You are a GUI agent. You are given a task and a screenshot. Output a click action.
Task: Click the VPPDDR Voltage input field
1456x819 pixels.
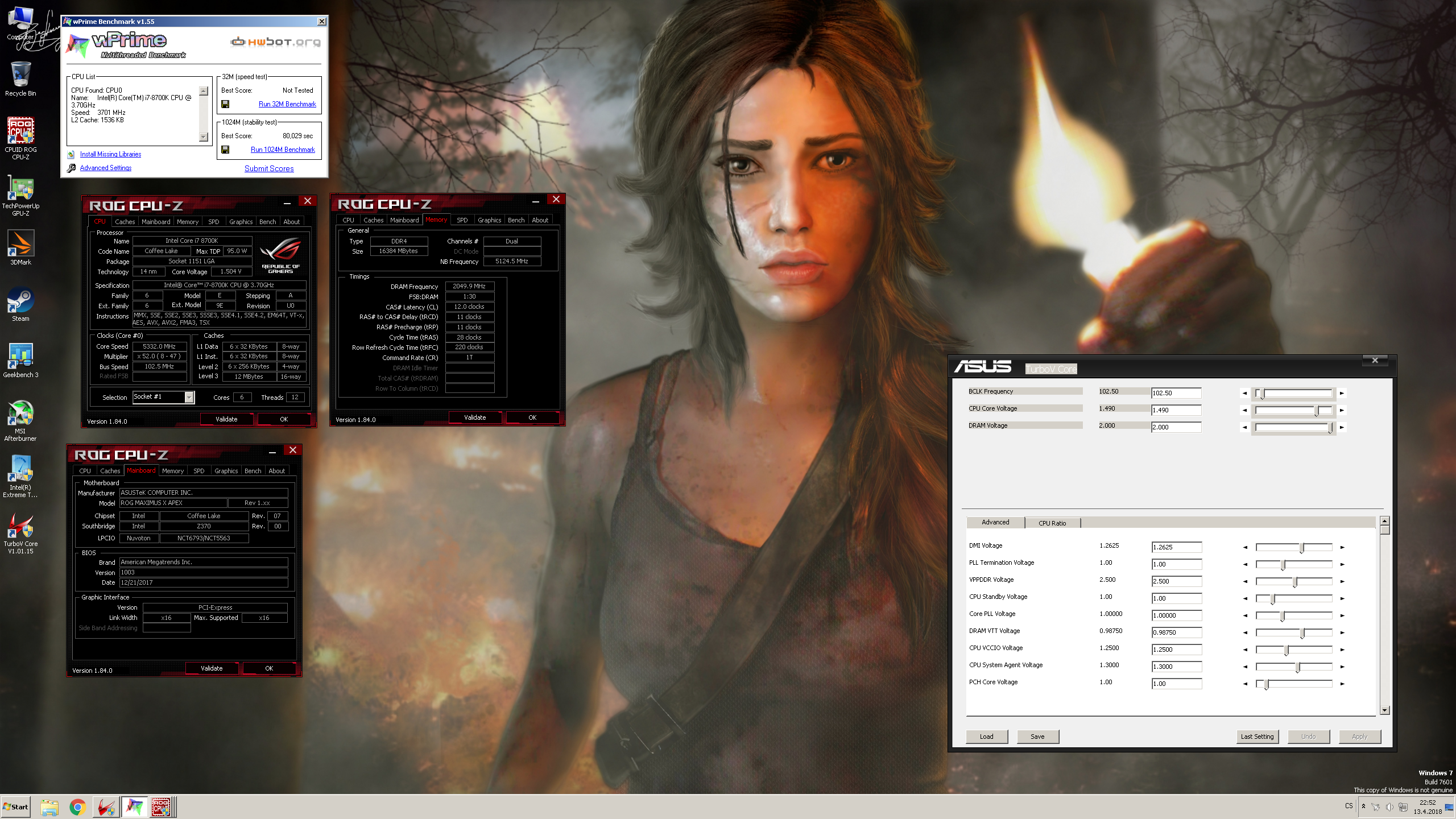tap(1177, 581)
